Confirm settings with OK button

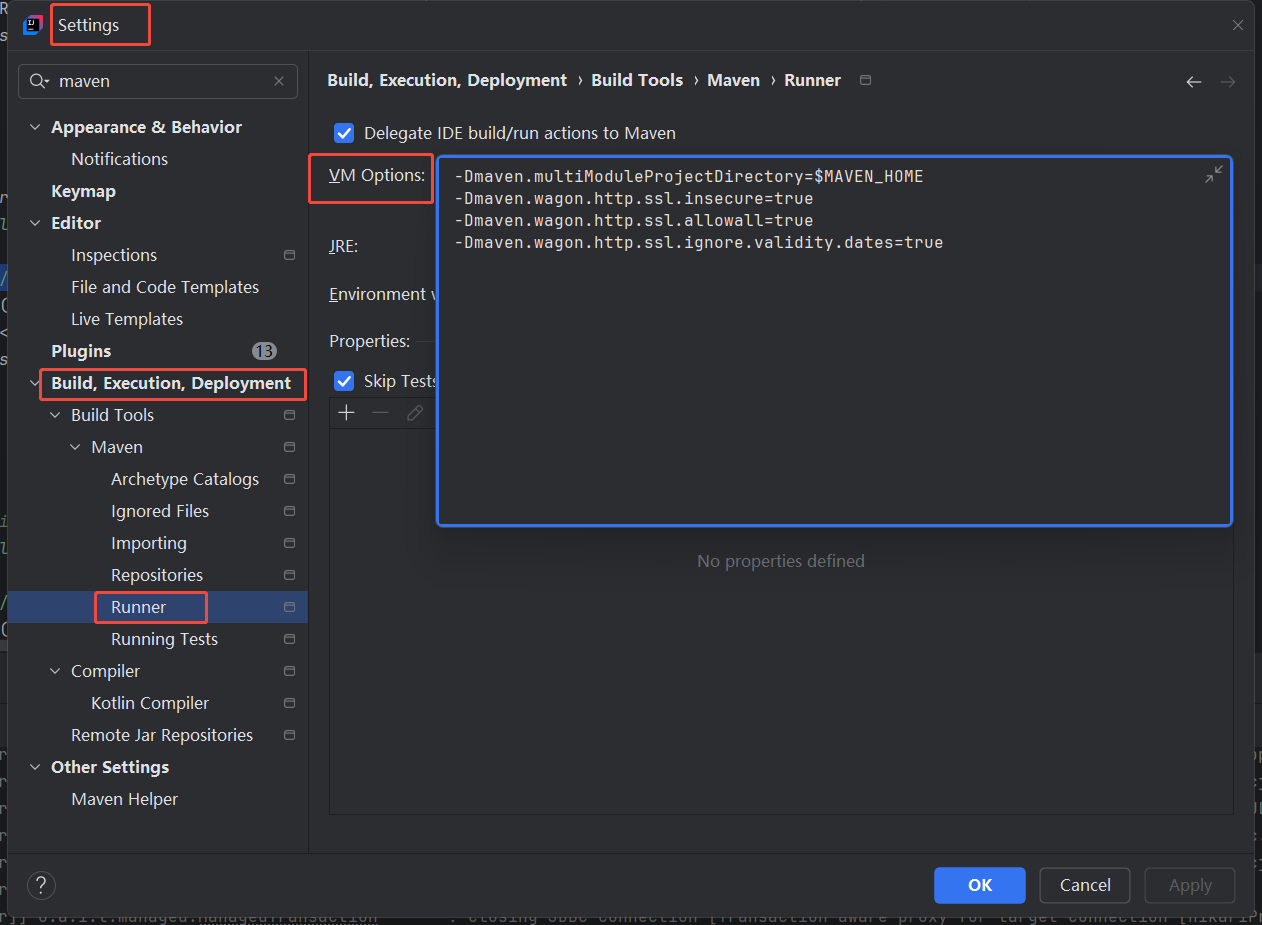click(x=980, y=885)
